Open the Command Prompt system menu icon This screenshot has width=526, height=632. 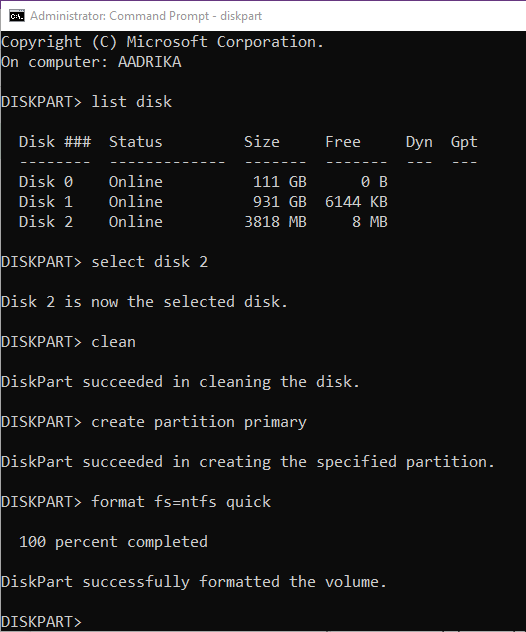(x=17, y=16)
